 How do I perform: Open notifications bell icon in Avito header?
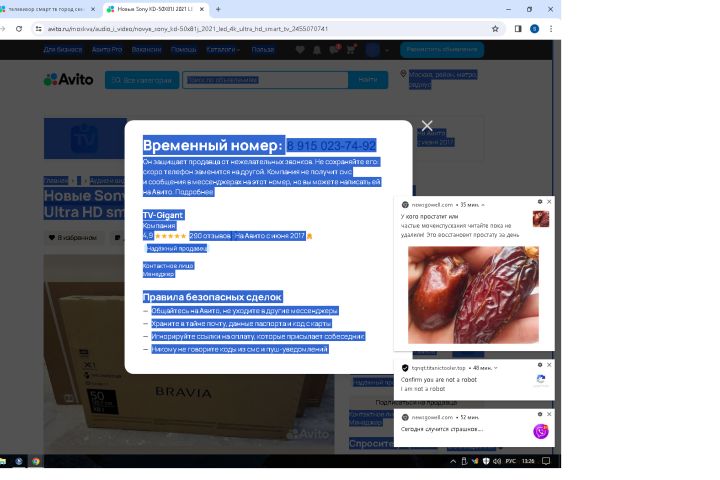coord(317,50)
